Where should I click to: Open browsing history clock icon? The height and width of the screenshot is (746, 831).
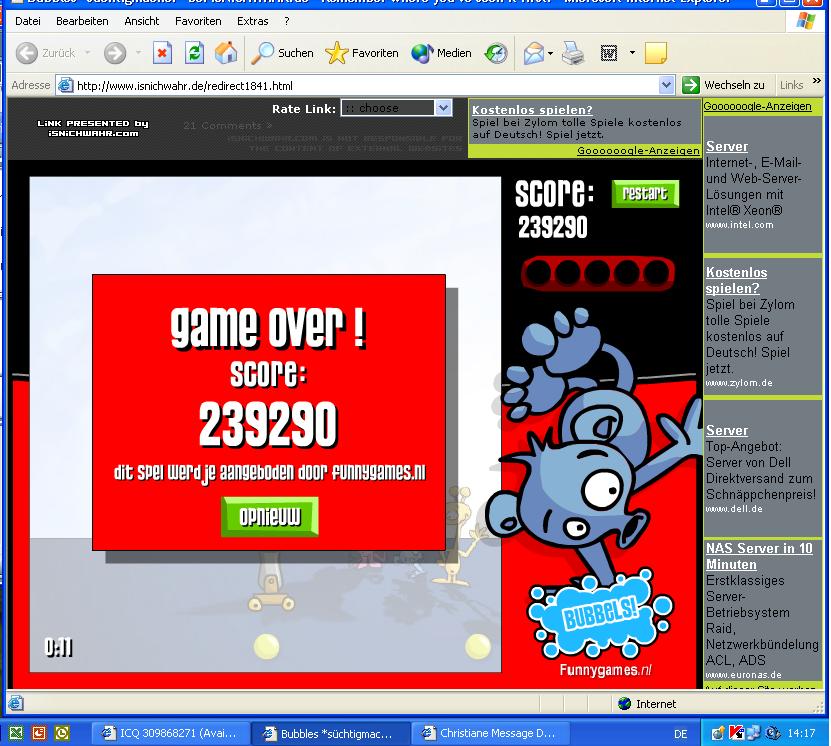pos(496,53)
